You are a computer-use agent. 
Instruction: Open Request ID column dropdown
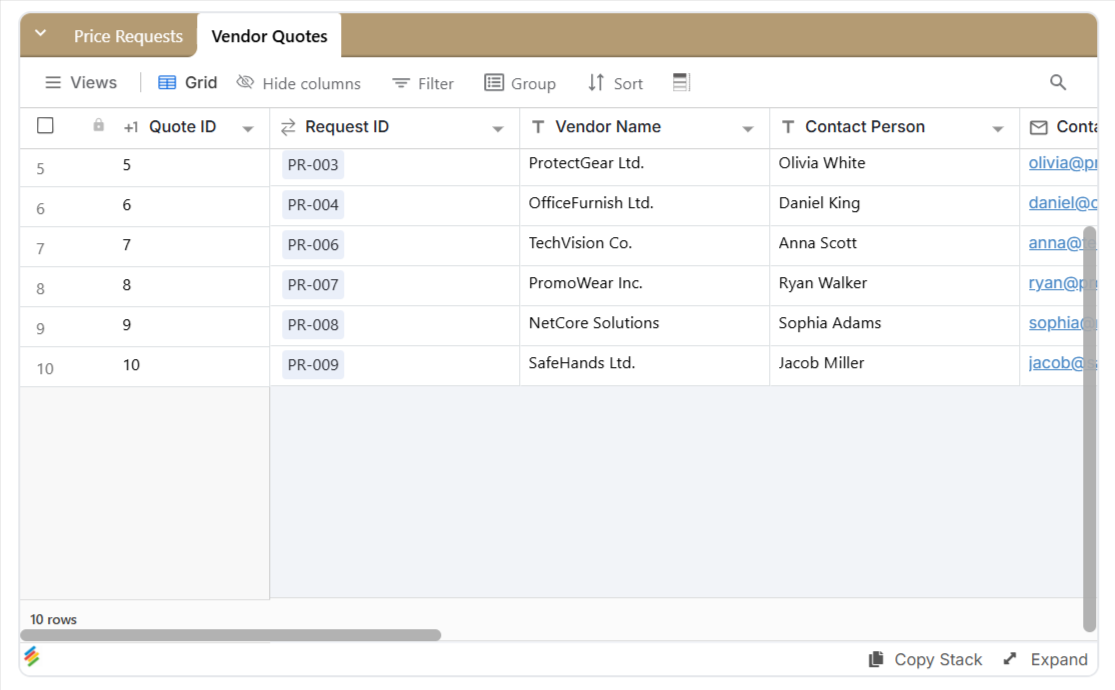[x=498, y=129]
